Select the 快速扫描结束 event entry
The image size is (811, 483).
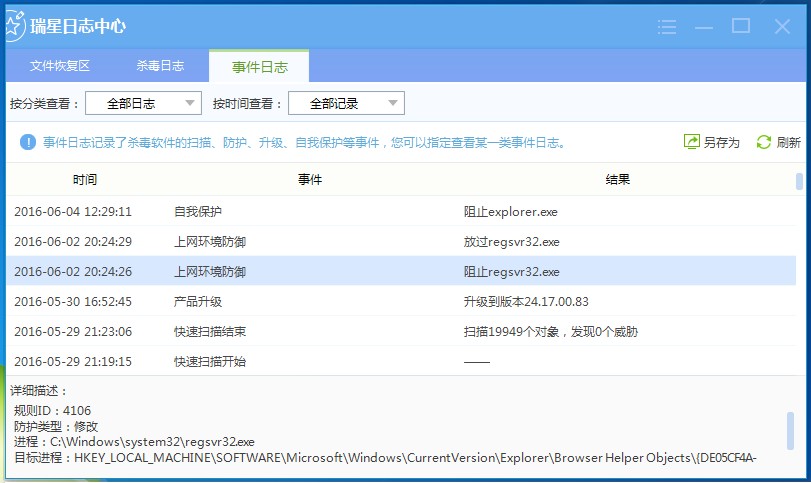click(210, 331)
